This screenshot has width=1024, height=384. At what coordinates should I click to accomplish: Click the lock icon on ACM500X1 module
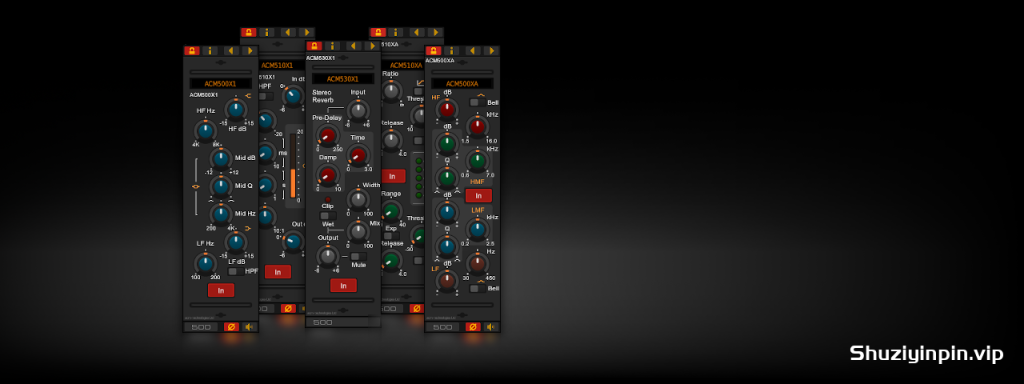(x=192, y=50)
